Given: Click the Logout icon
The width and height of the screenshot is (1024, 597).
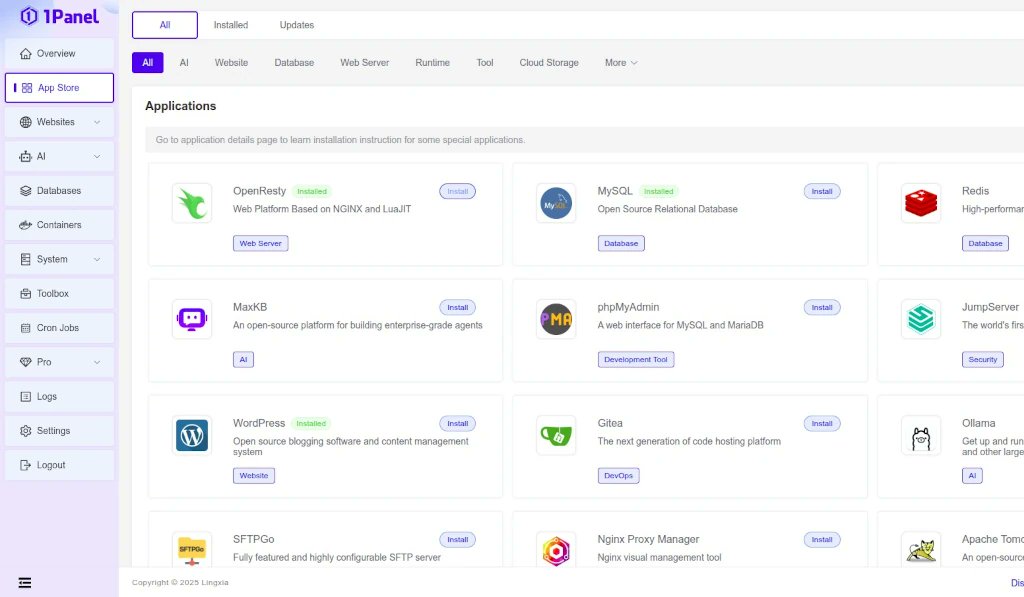Looking at the screenshot, I should (x=25, y=465).
